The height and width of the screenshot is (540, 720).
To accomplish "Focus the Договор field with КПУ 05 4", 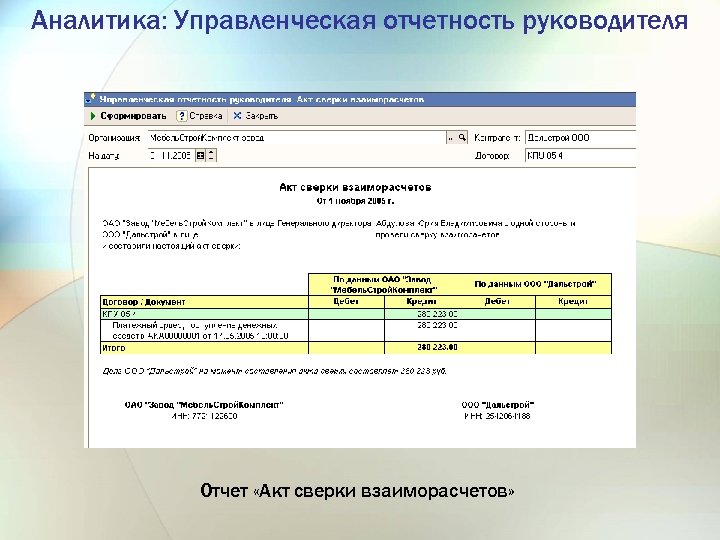I will pyautogui.click(x=580, y=156).
